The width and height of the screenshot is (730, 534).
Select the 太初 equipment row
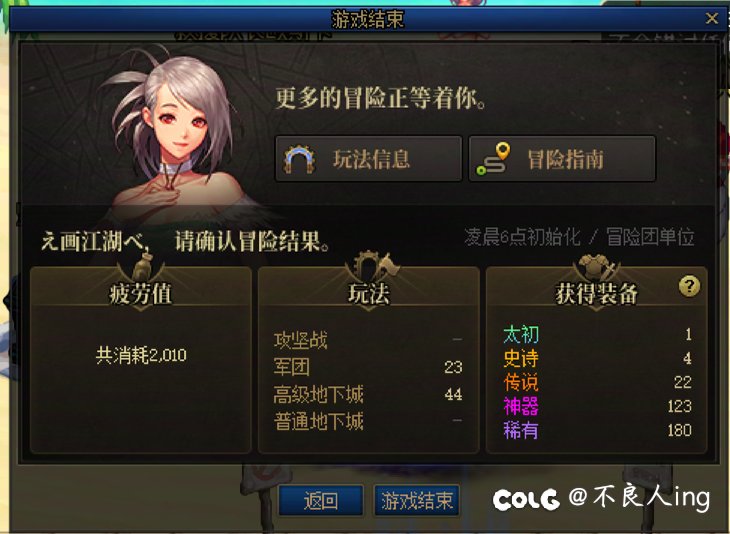coord(597,334)
